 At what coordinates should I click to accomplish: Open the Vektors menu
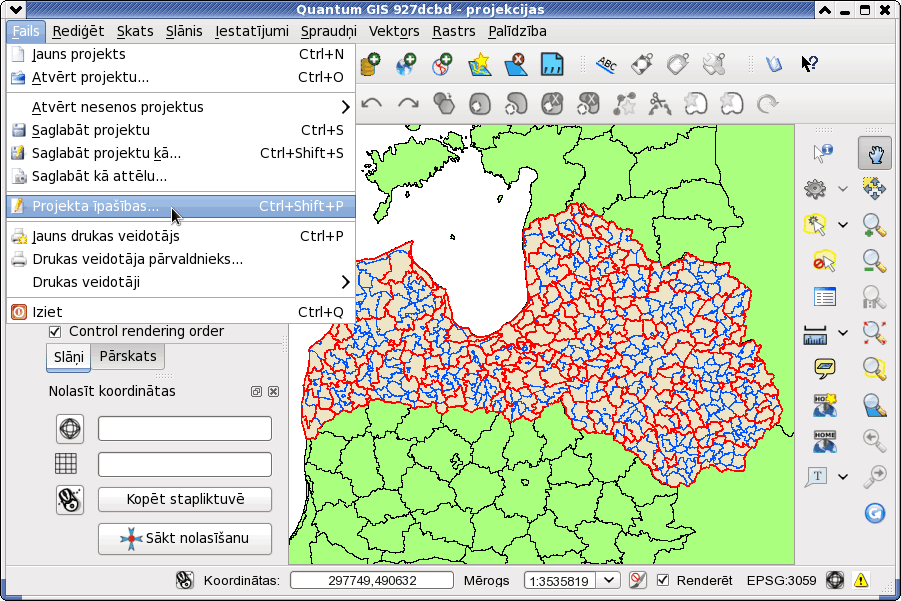click(x=394, y=31)
